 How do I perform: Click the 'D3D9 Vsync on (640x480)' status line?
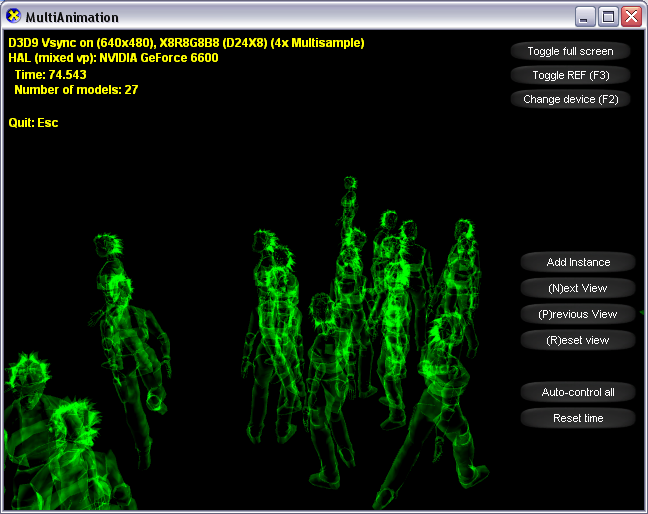pos(186,43)
